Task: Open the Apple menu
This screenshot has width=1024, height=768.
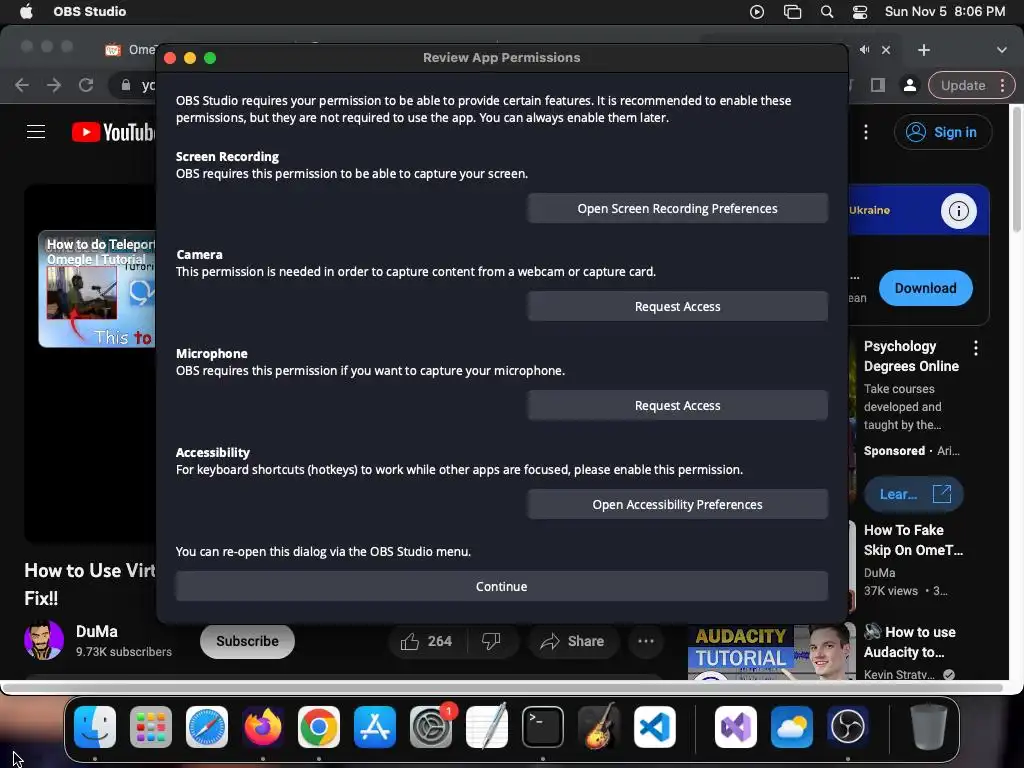Action: [26, 11]
